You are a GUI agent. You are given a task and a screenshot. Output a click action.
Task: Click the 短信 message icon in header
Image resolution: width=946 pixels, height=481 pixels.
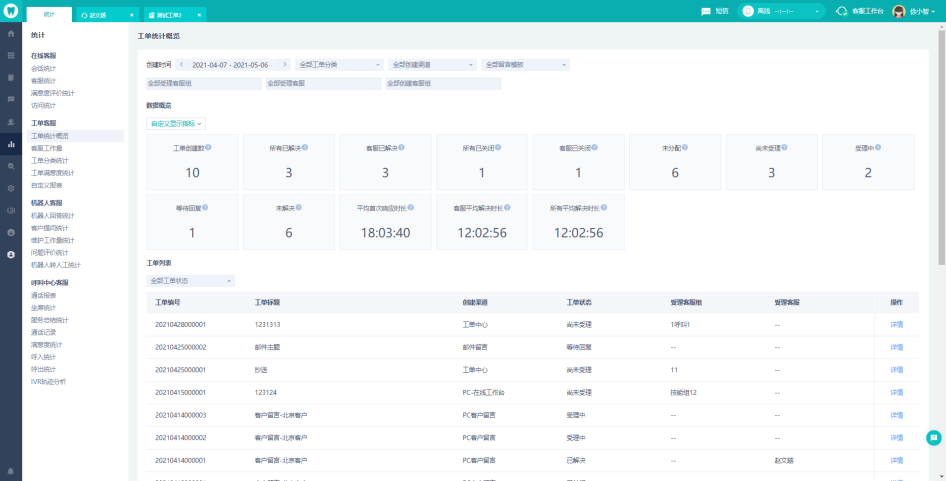[x=708, y=11]
